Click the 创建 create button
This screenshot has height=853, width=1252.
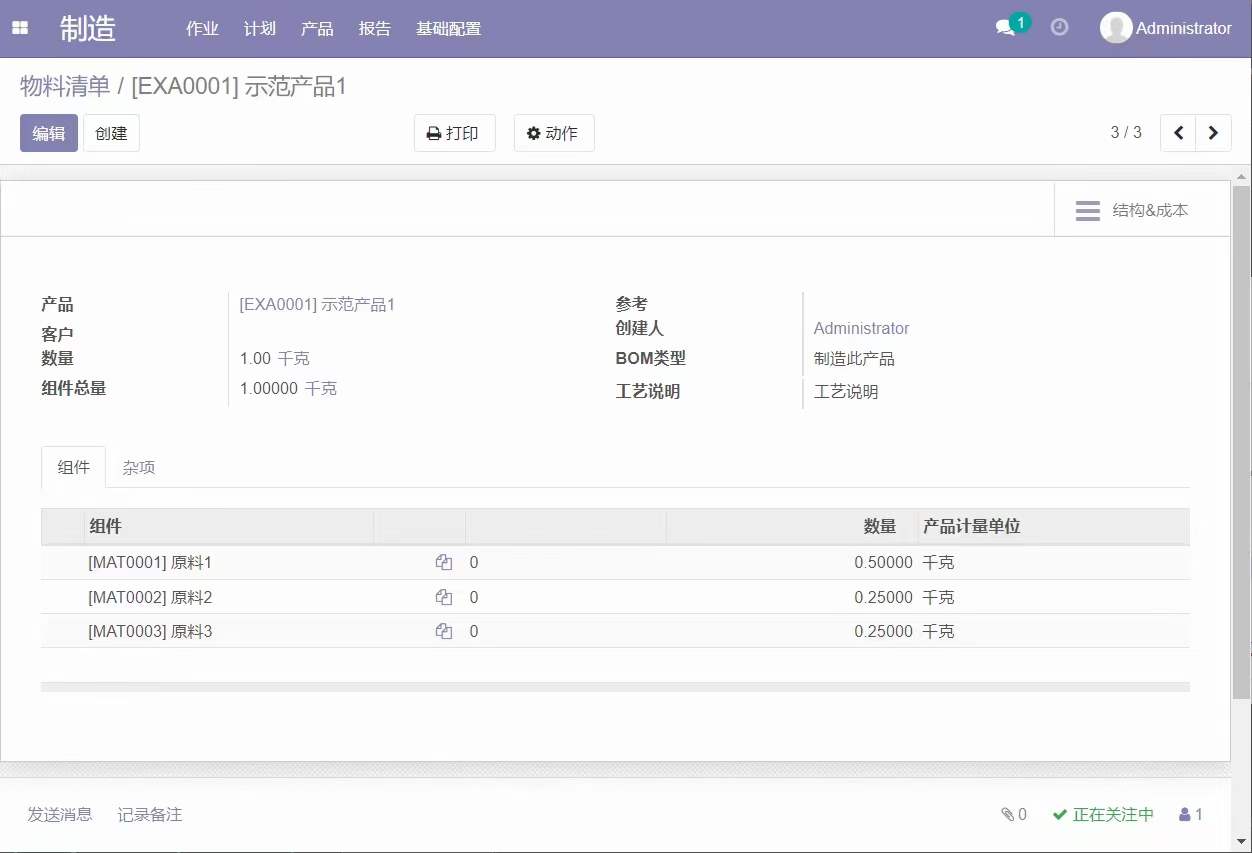pos(111,133)
